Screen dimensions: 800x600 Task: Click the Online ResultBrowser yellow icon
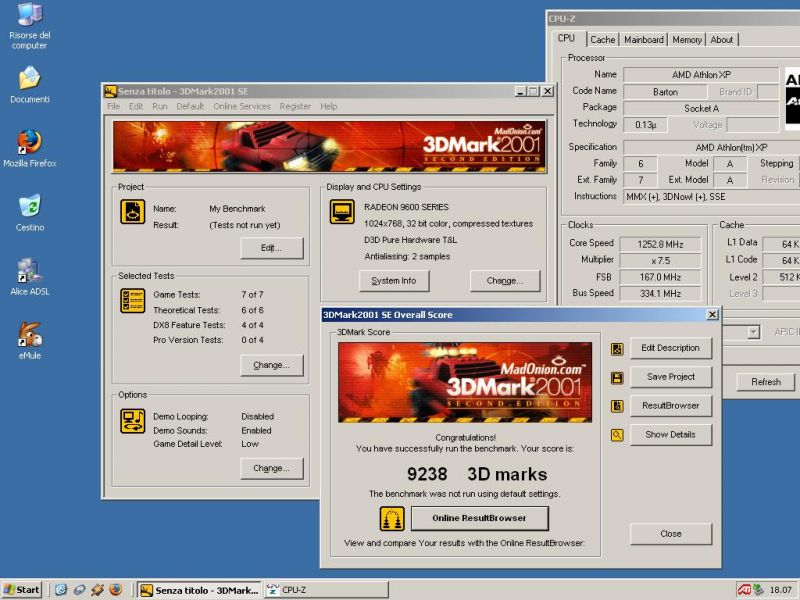point(392,519)
